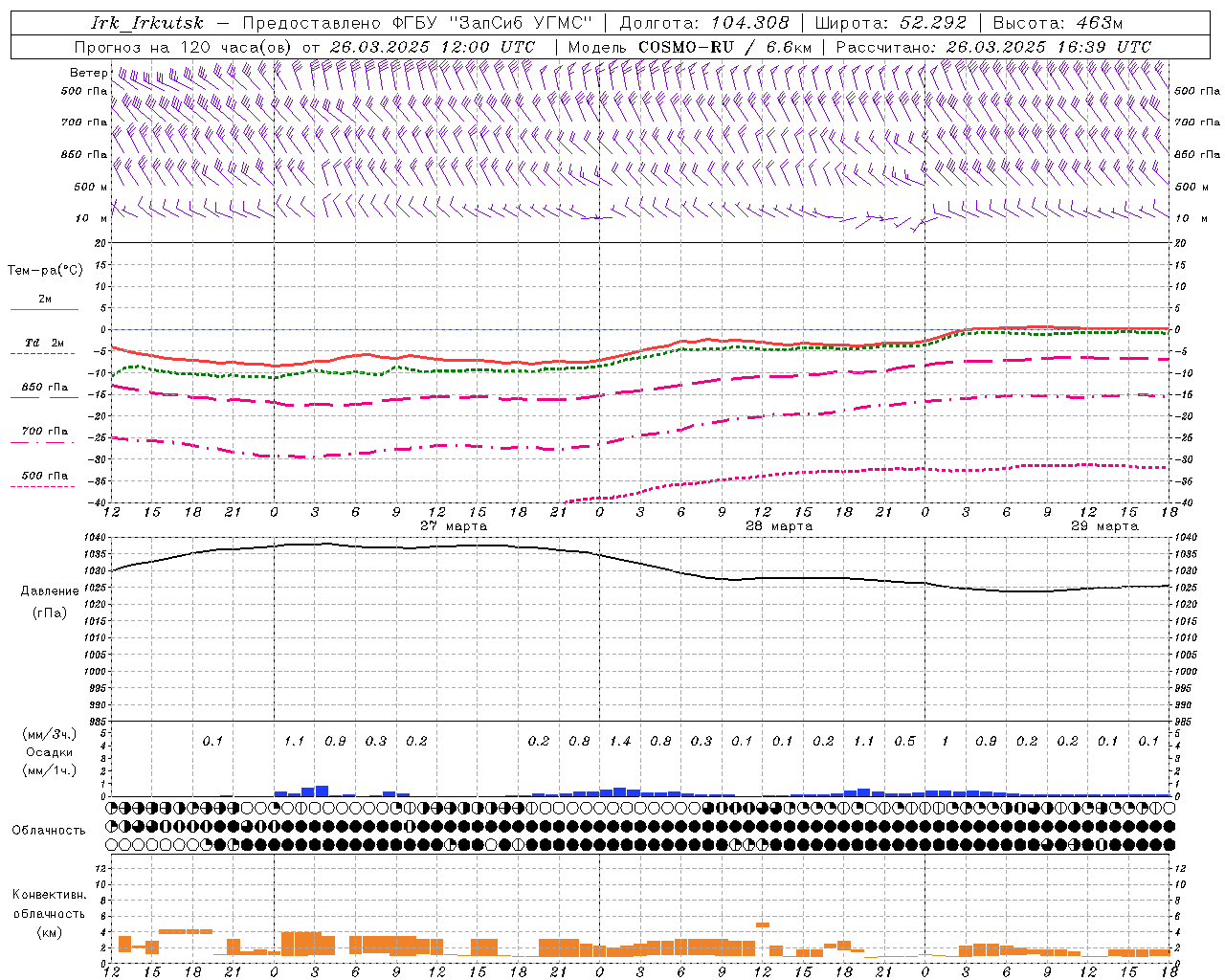Image resolution: width=1225 pixels, height=980 pixels.
Task: Click the 1.4 precipitation value
Action: pos(620,742)
